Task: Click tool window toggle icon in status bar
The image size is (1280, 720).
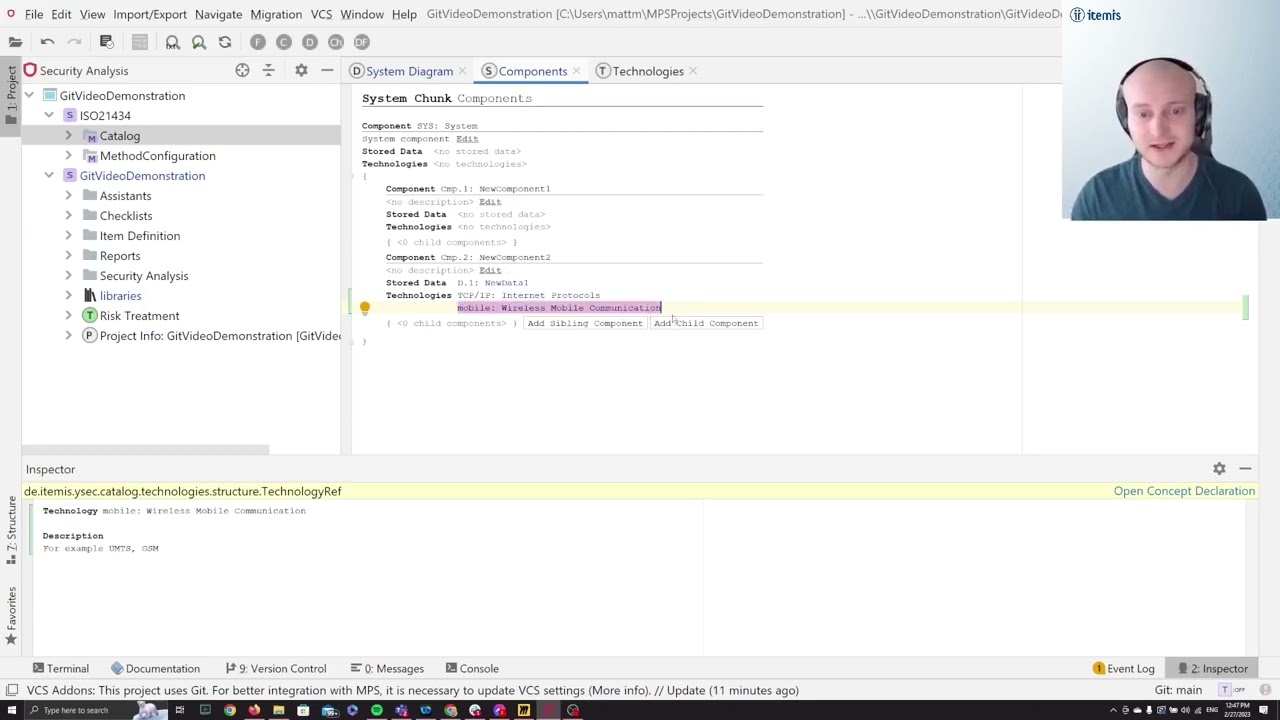Action: pyautogui.click(x=11, y=690)
